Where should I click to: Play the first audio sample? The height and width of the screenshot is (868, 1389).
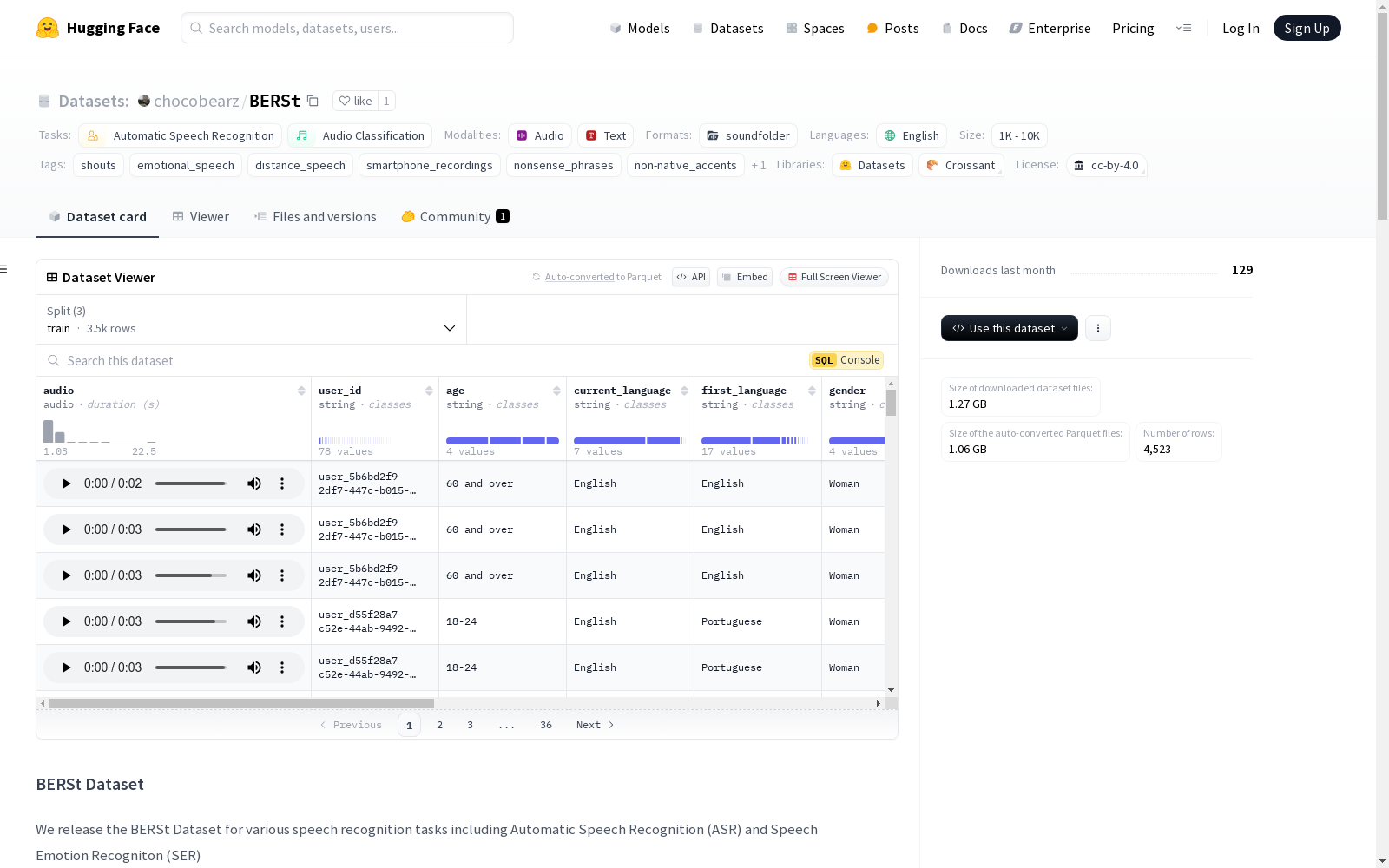pos(66,483)
